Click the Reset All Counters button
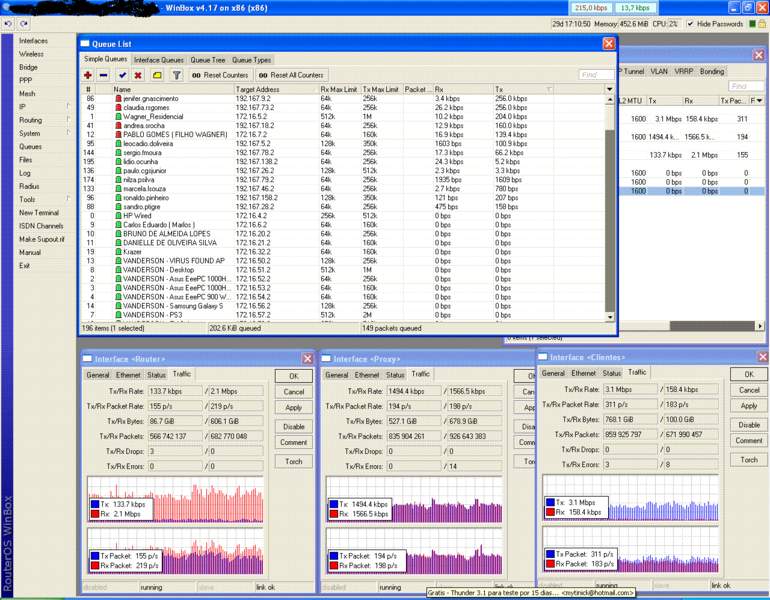Viewport: 770px width, 600px height. (x=291, y=75)
